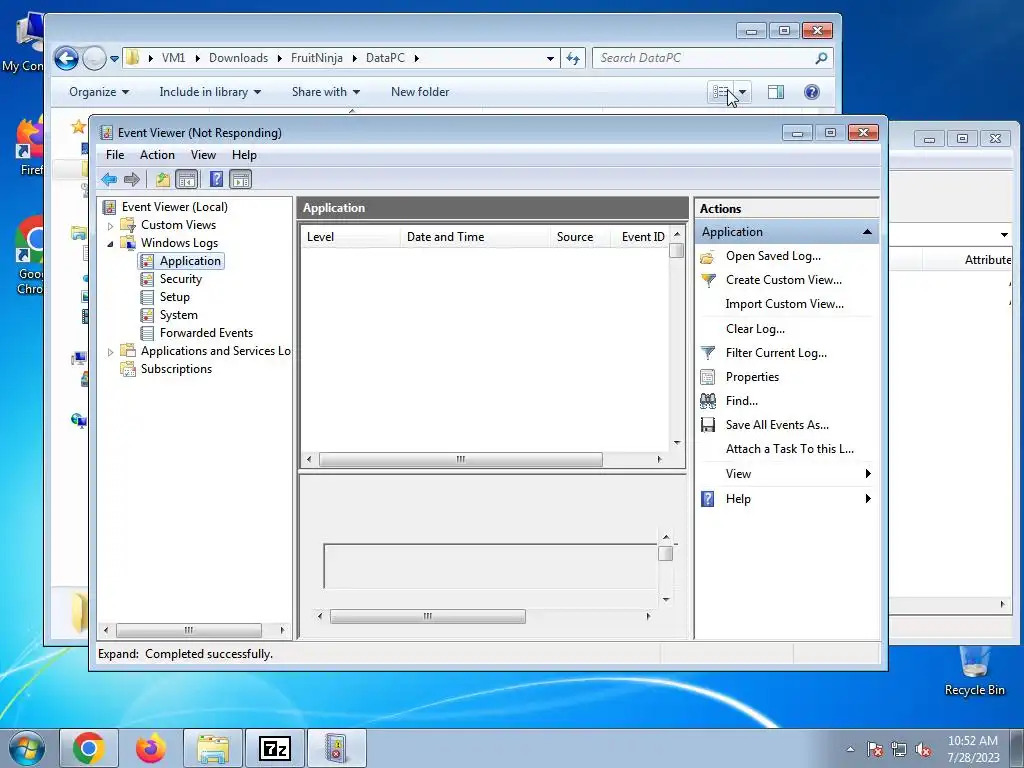Sort events by Event ID column
1024x768 pixels.
coord(639,237)
